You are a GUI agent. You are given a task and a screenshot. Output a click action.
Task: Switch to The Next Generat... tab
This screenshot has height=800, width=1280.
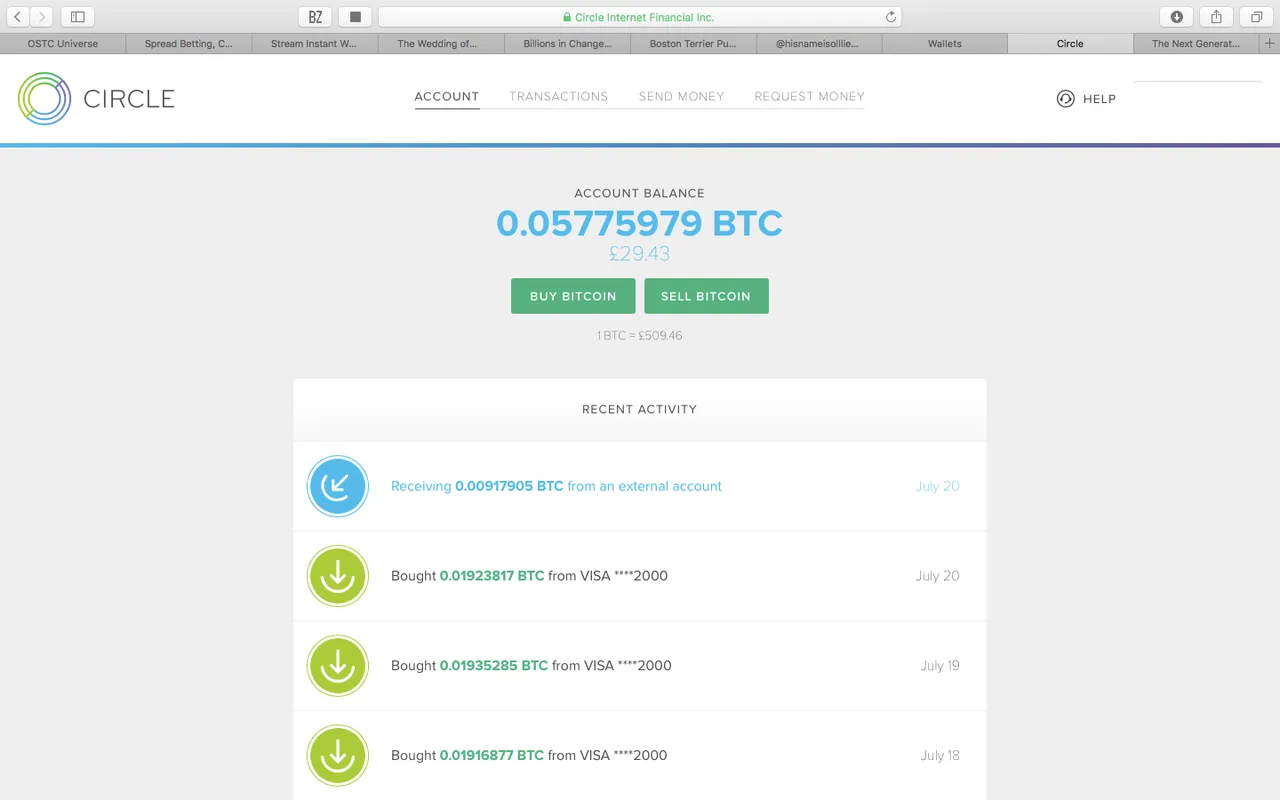click(1196, 44)
